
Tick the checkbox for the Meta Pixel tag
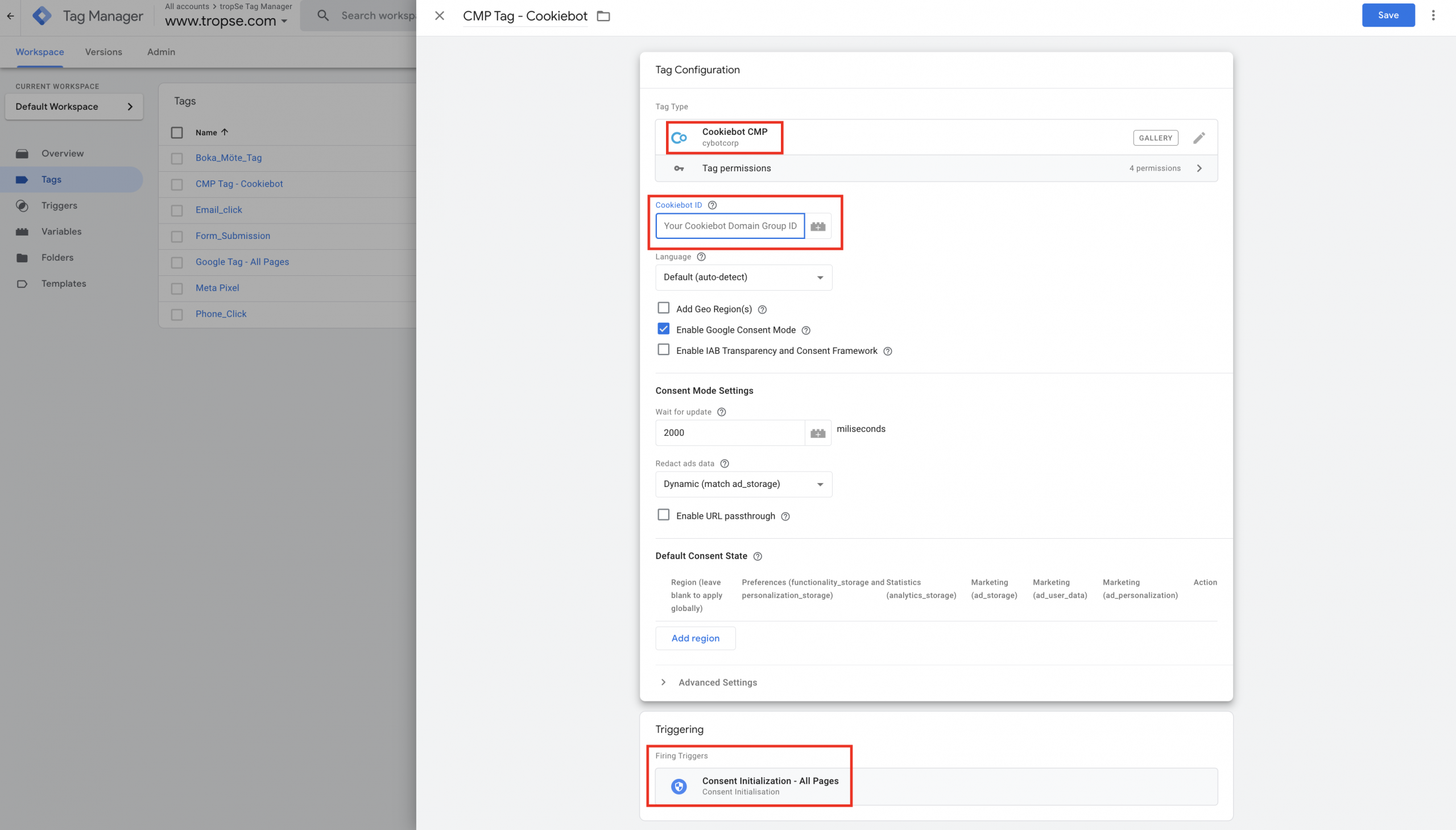pyautogui.click(x=177, y=288)
